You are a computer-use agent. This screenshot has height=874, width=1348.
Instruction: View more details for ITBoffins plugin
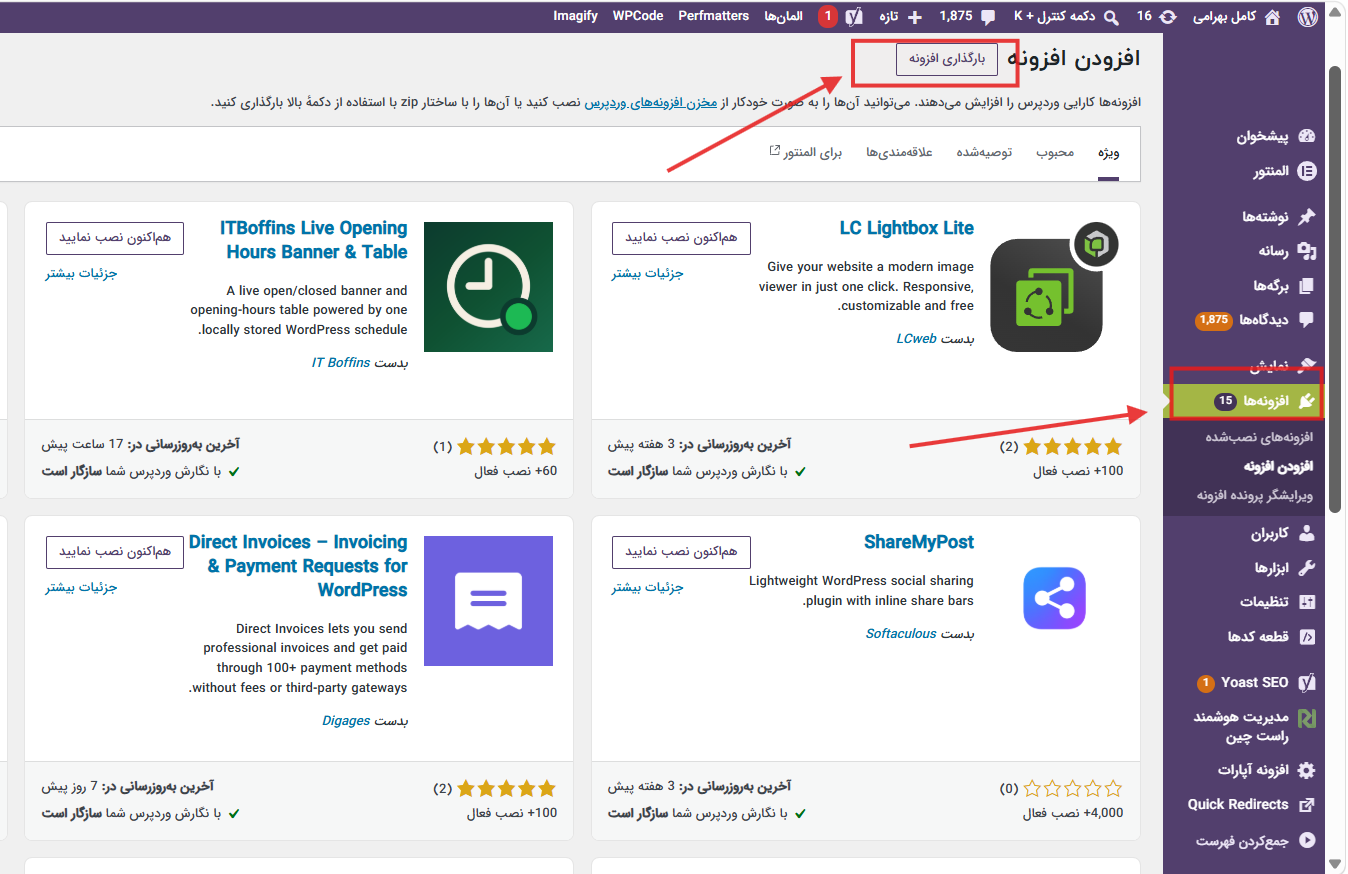(x=81, y=273)
